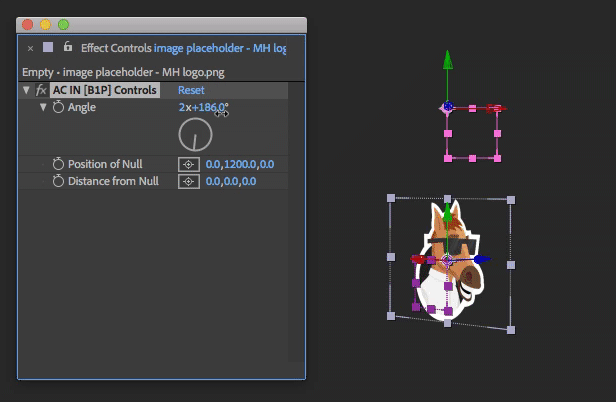Click Distance from Null crosshair picker

(x=187, y=181)
